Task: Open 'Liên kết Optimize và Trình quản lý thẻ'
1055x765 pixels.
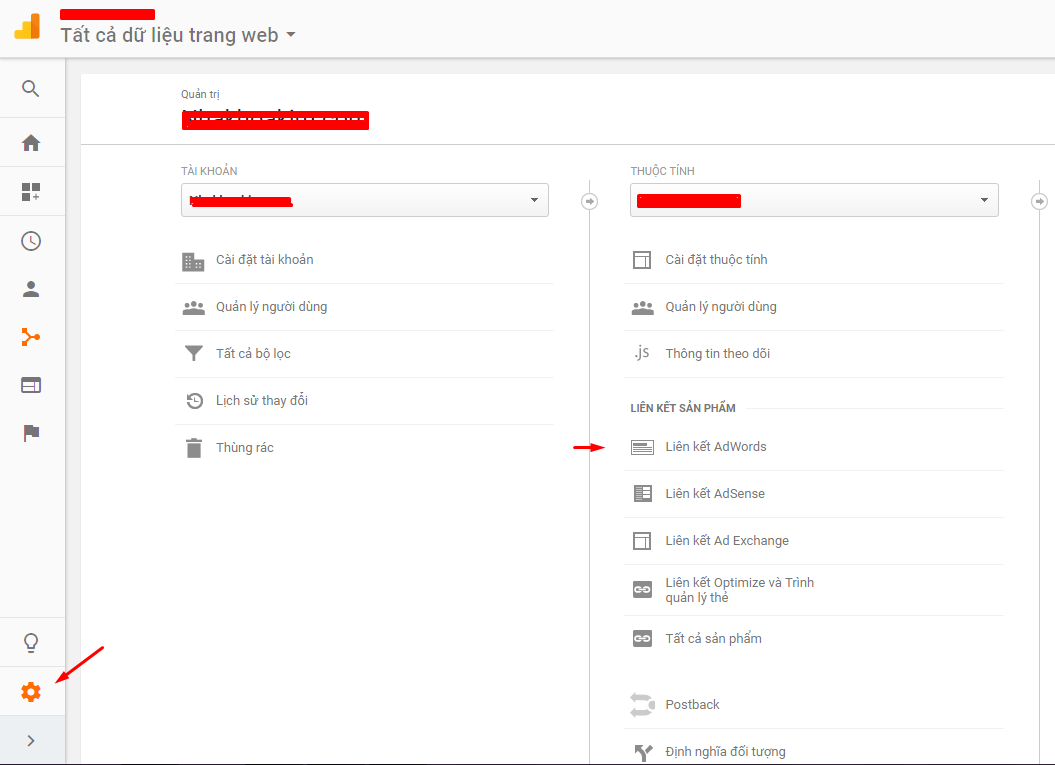Action: [739, 590]
